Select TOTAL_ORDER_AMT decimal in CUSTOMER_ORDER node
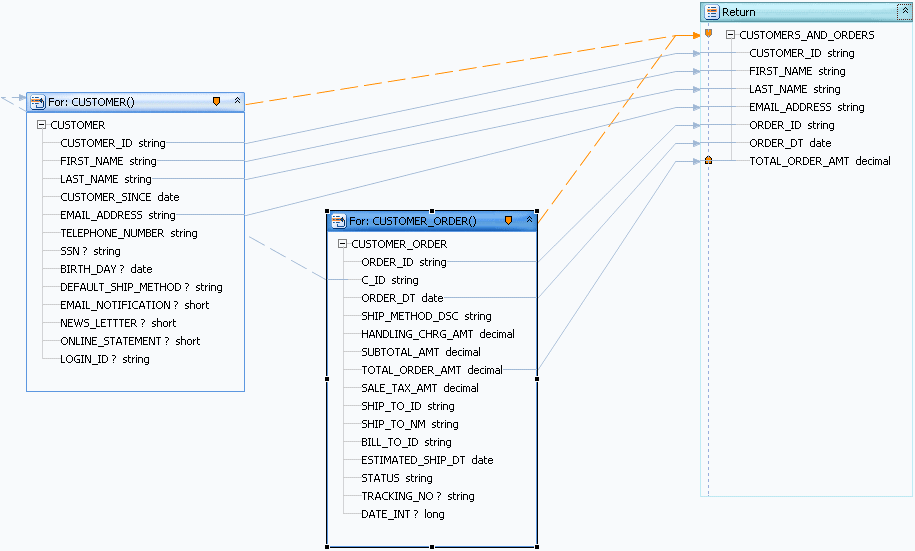The image size is (915, 551). pyautogui.click(x=432, y=371)
